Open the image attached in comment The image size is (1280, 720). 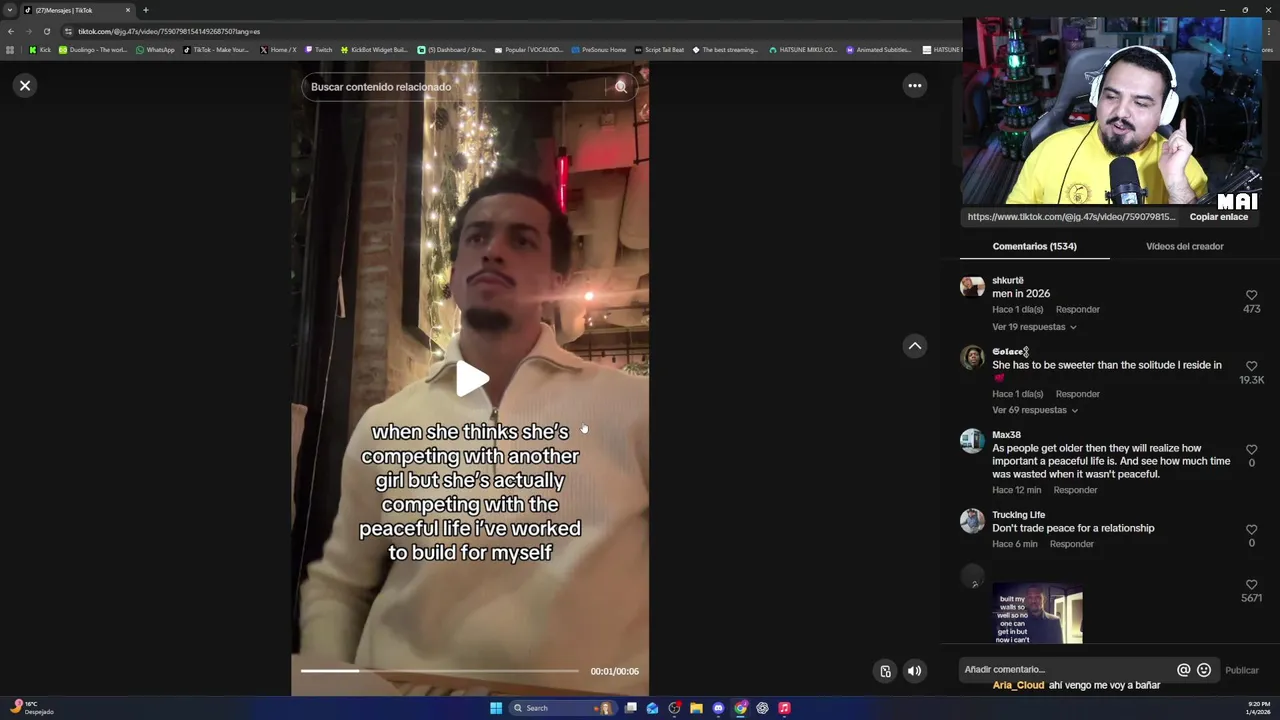1037,614
